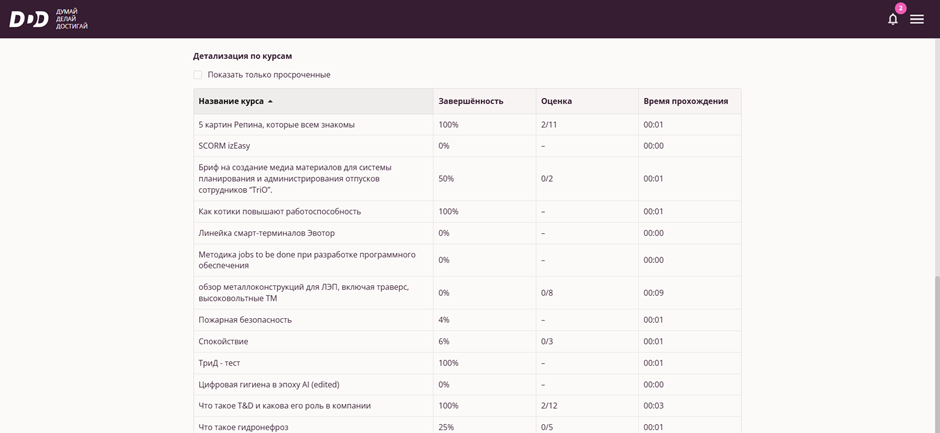The height and width of the screenshot is (433, 940).
Task: Sort by the Оценка column header
Action: (556, 101)
